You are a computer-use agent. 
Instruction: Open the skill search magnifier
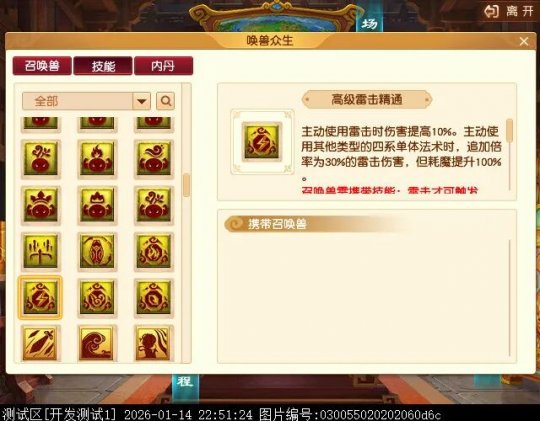pos(165,101)
